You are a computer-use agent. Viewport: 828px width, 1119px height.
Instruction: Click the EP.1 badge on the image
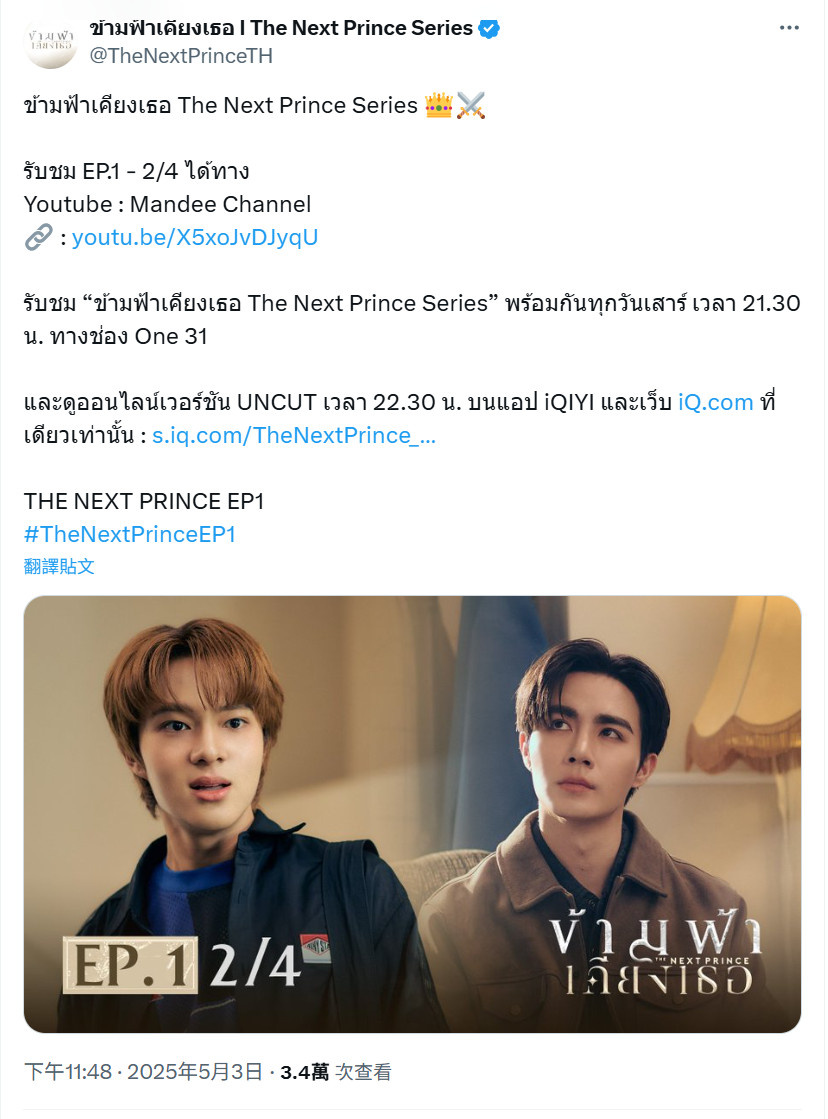131,965
